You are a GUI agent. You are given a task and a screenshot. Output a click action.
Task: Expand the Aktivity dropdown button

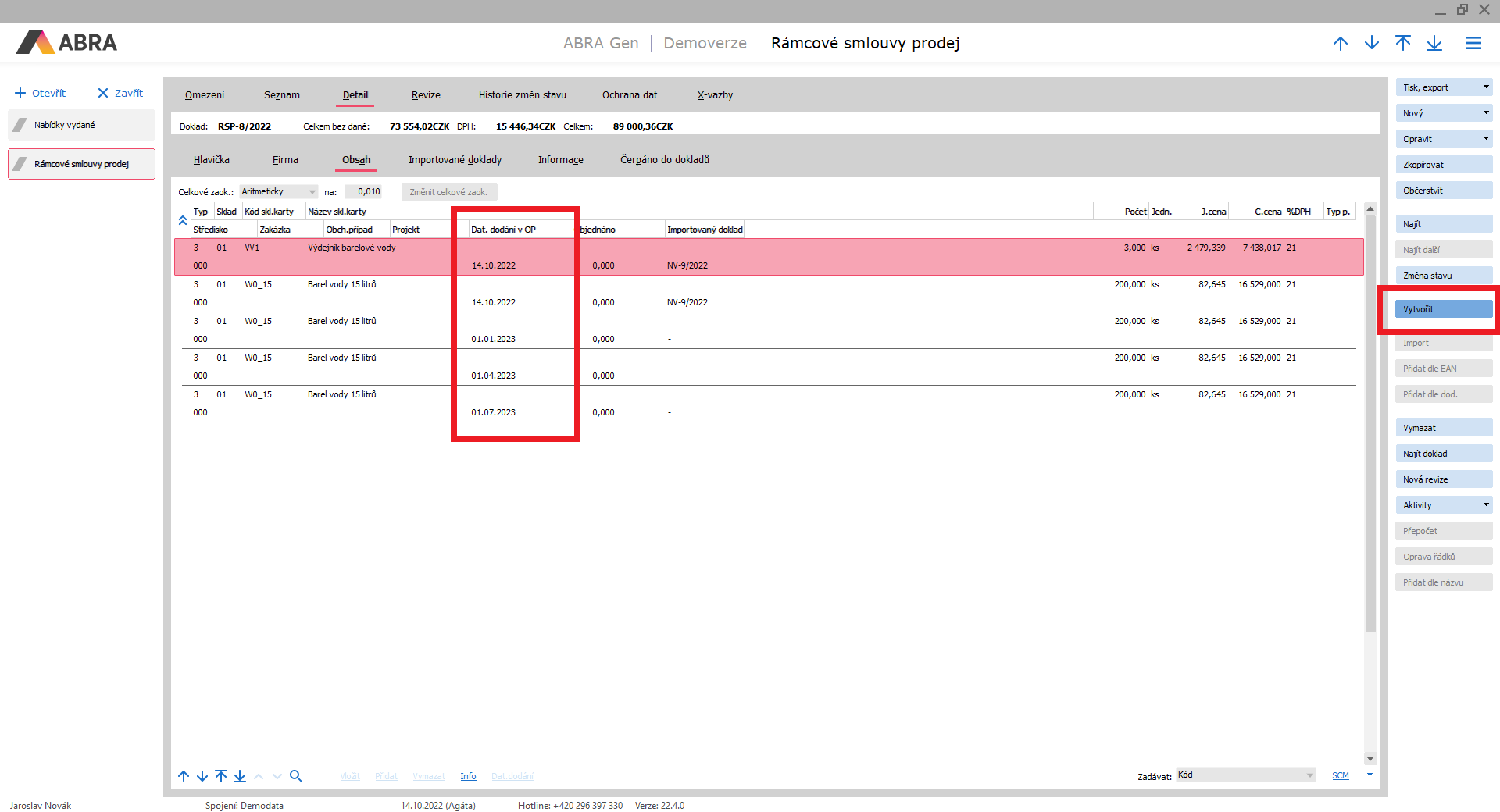(1485, 505)
